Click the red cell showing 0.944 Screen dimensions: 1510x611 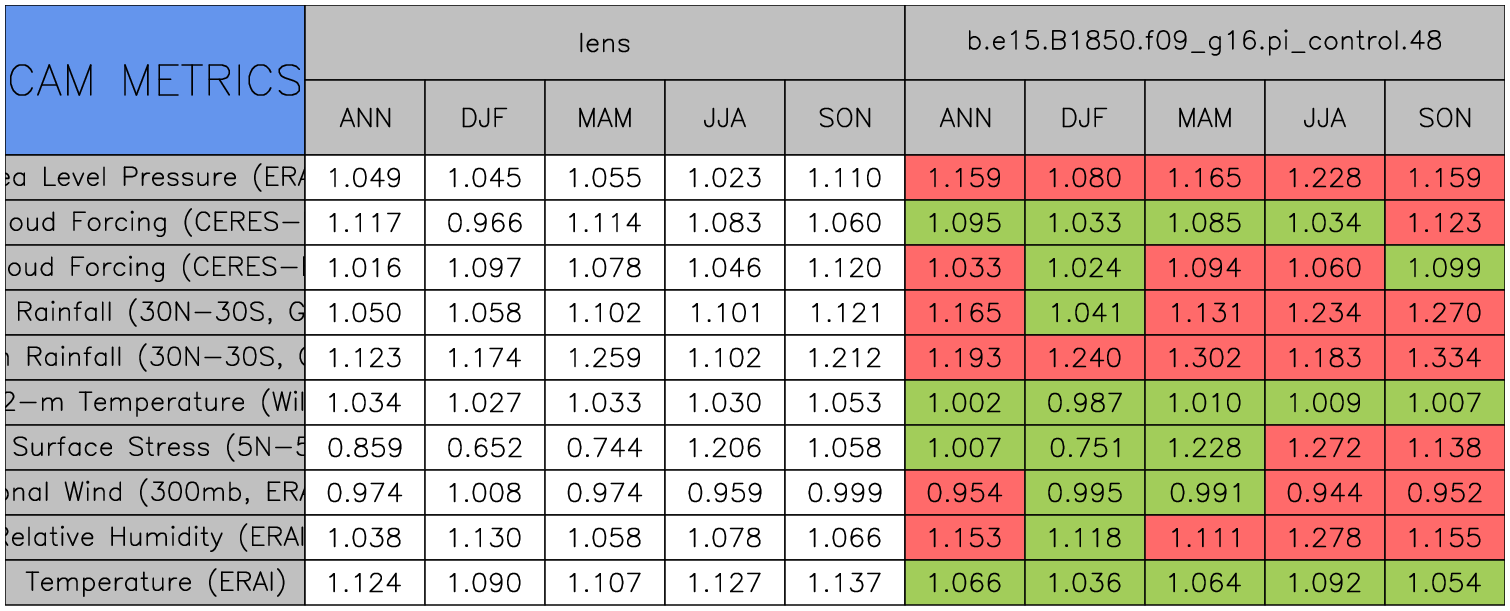pyautogui.click(x=1325, y=492)
